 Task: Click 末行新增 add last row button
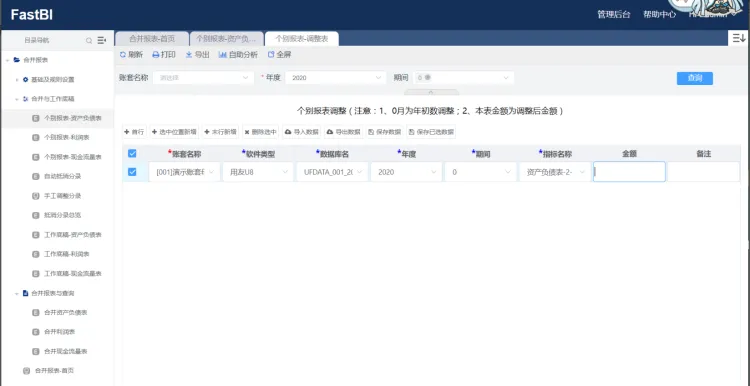tap(221, 132)
